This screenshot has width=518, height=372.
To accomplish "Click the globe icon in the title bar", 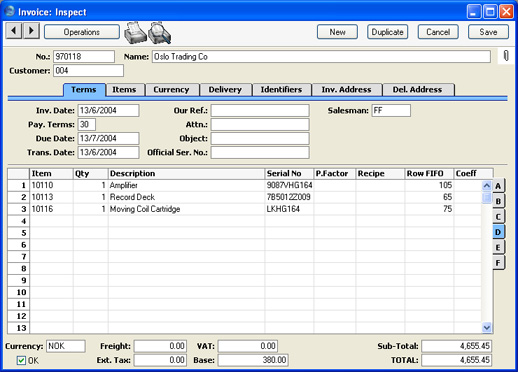I will tap(10, 11).
